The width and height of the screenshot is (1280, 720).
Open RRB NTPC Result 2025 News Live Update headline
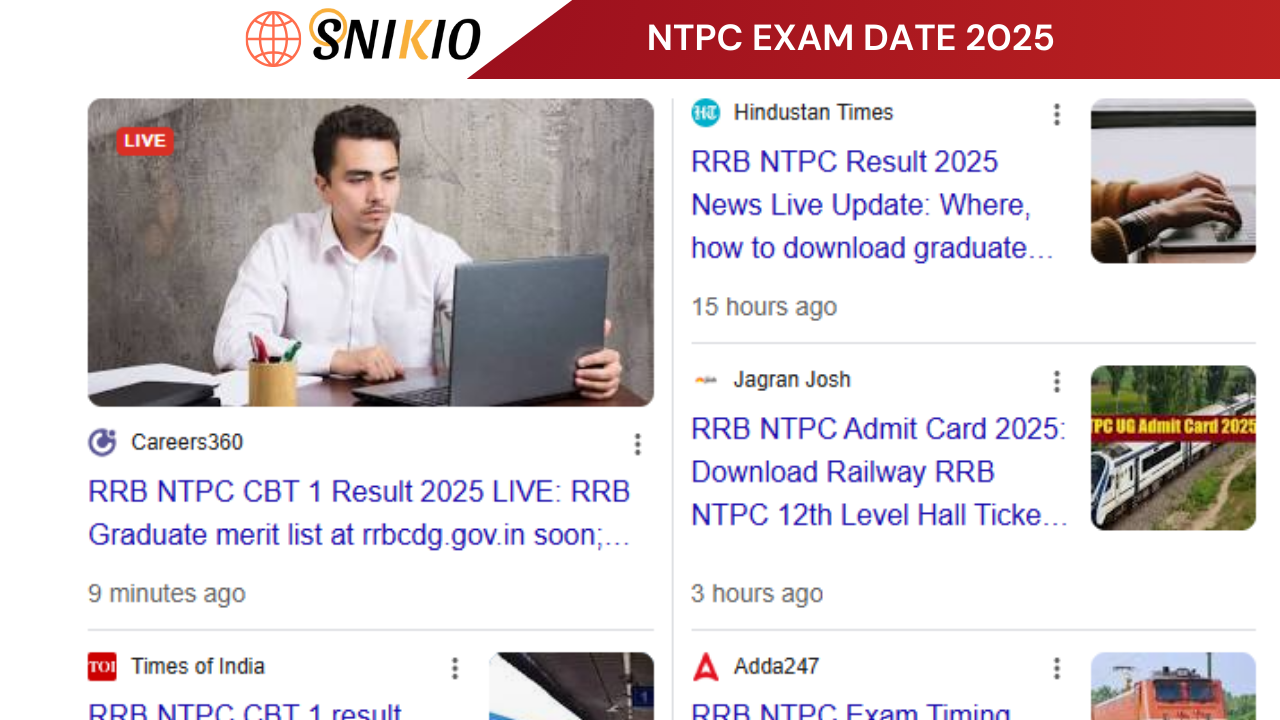coord(872,205)
